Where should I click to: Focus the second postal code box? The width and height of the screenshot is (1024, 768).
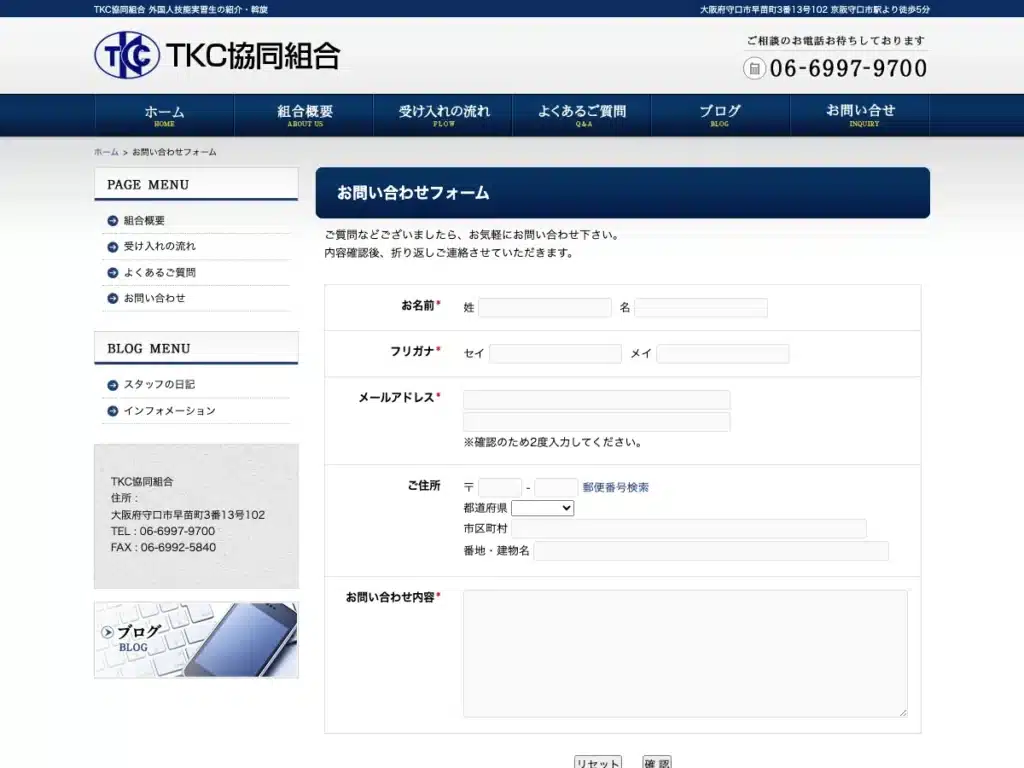(x=556, y=488)
